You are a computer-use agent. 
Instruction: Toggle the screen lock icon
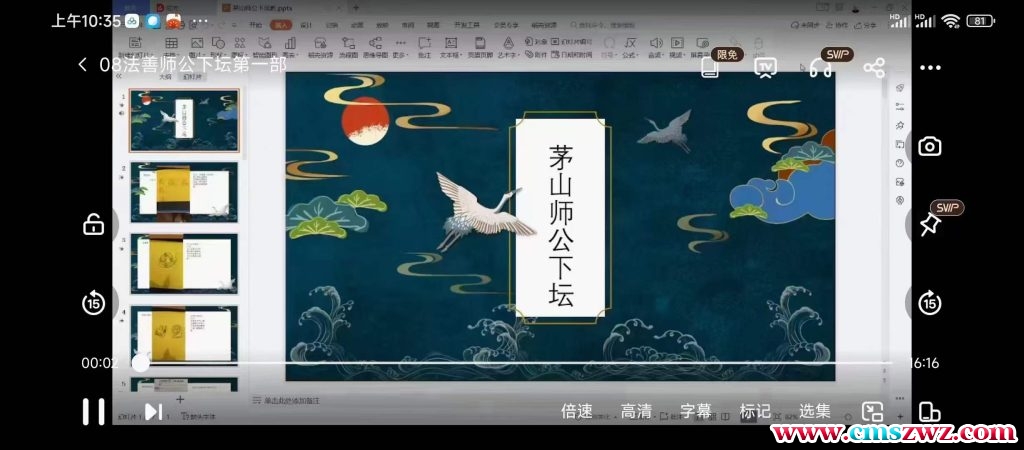(93, 224)
